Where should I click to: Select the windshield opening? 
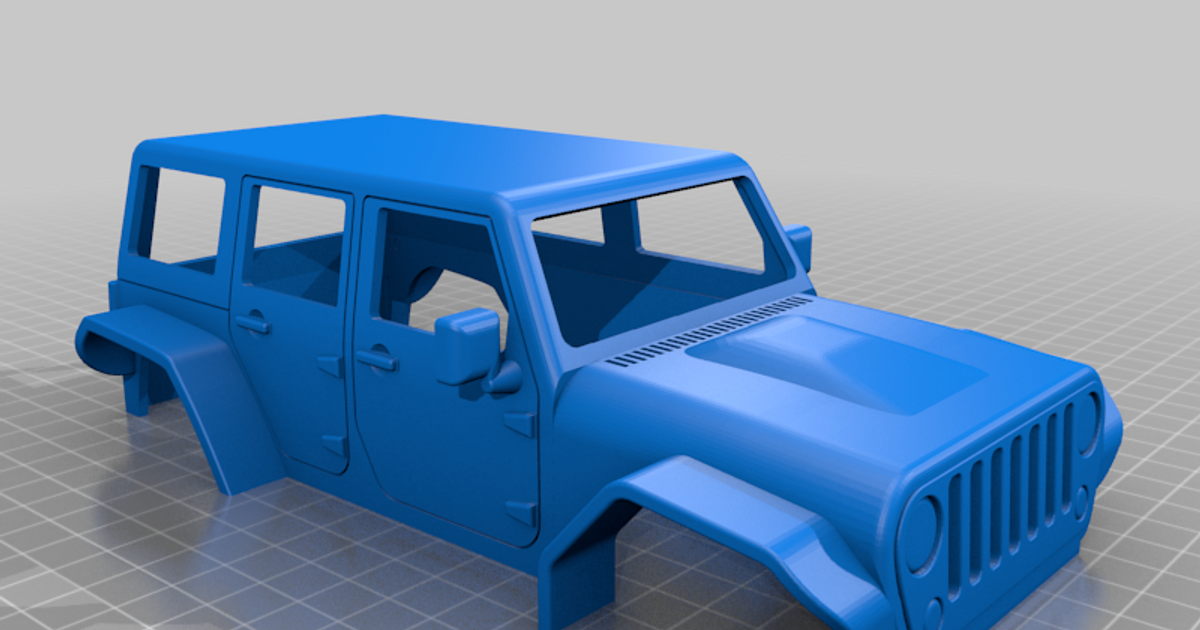[680, 250]
